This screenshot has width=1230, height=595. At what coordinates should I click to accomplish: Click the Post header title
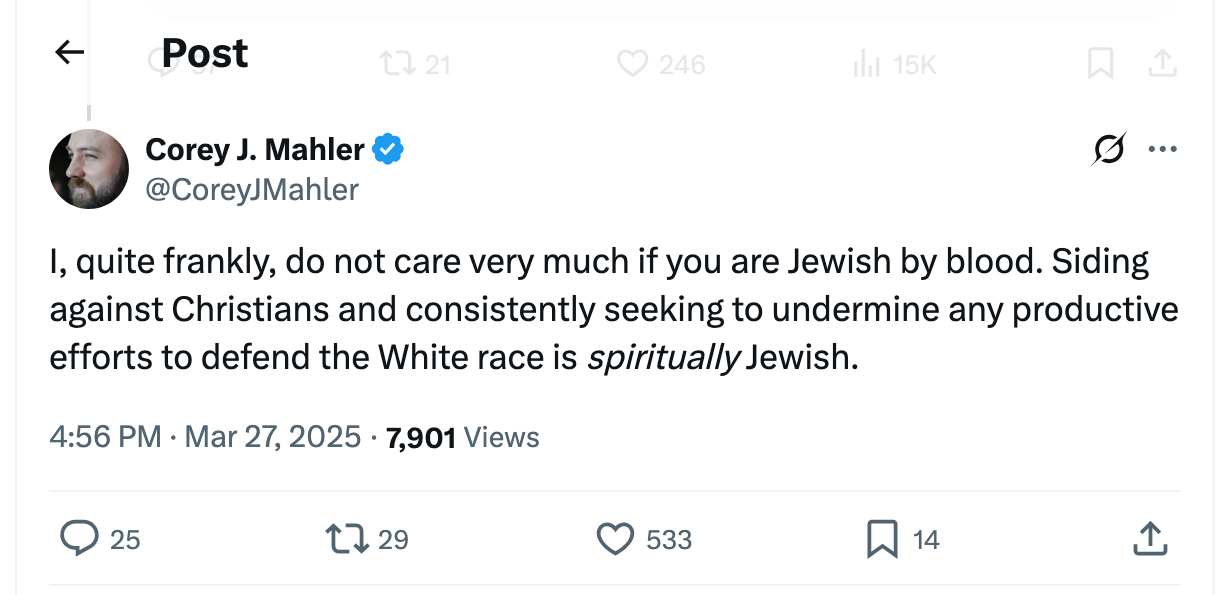[x=205, y=53]
